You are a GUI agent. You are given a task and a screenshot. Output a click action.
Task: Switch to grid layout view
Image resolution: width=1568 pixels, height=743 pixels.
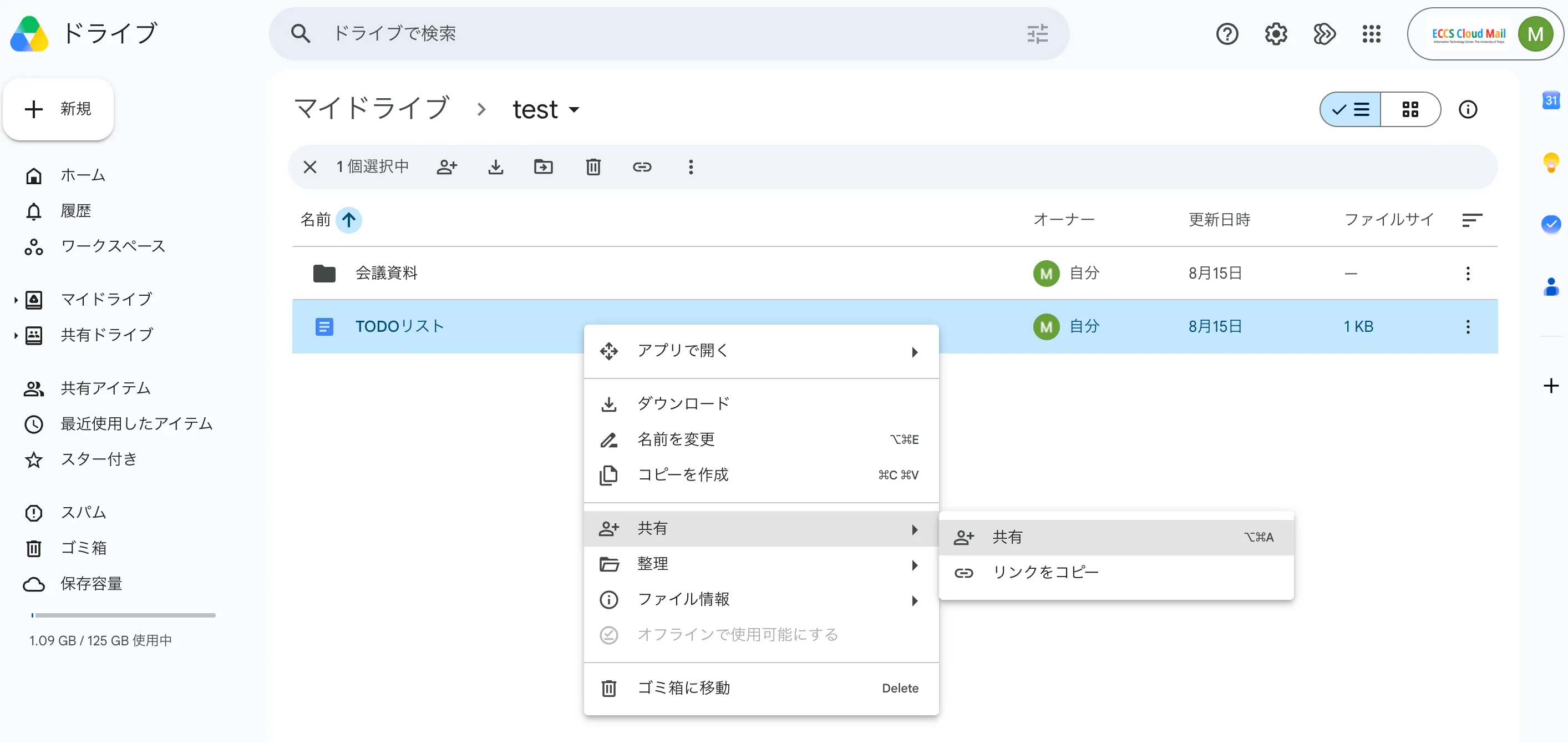(1410, 110)
